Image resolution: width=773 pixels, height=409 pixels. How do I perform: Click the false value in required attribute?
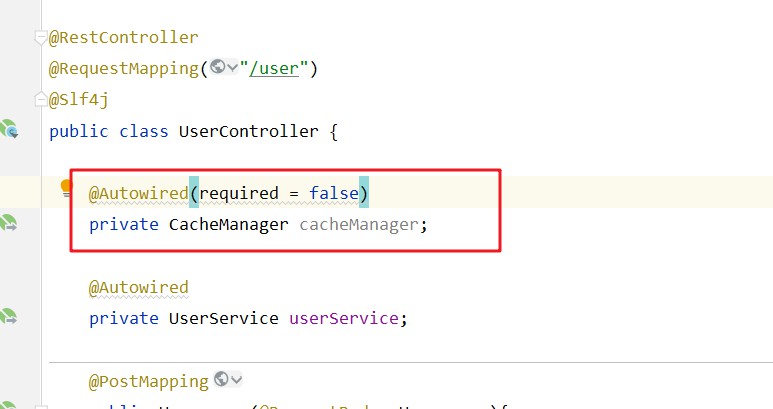point(334,193)
